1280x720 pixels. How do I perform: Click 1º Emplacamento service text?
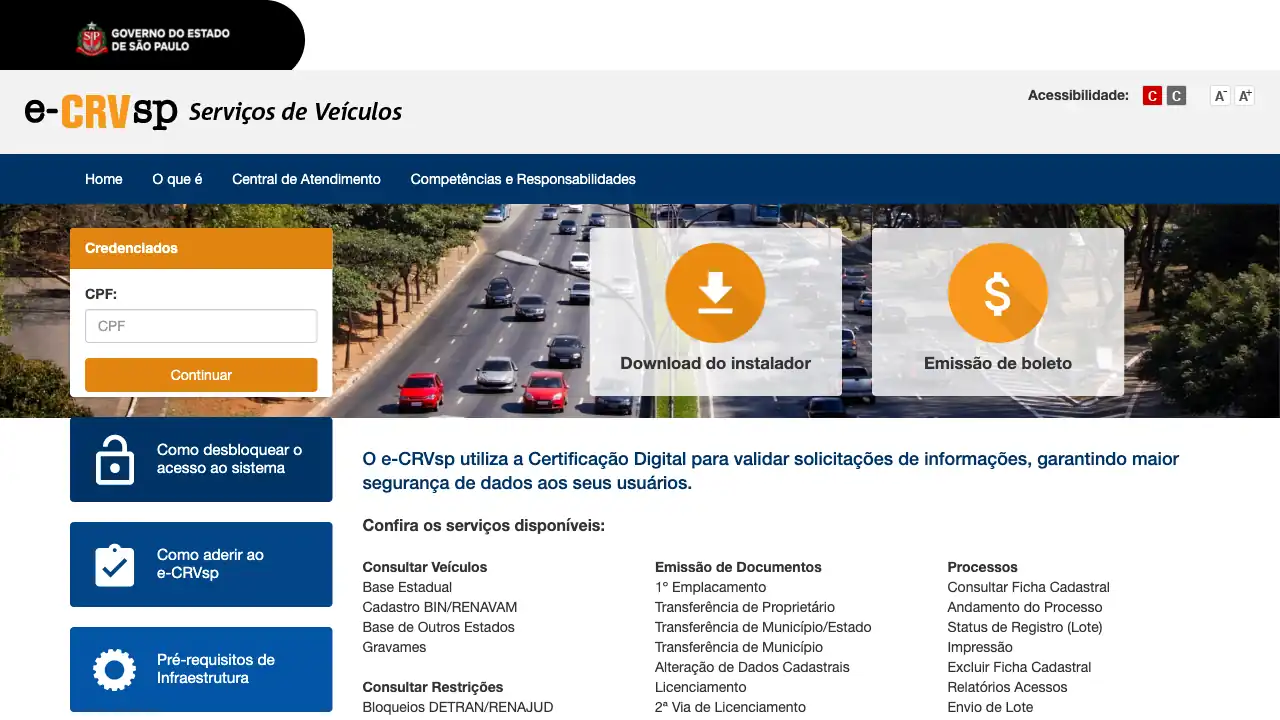pos(710,587)
